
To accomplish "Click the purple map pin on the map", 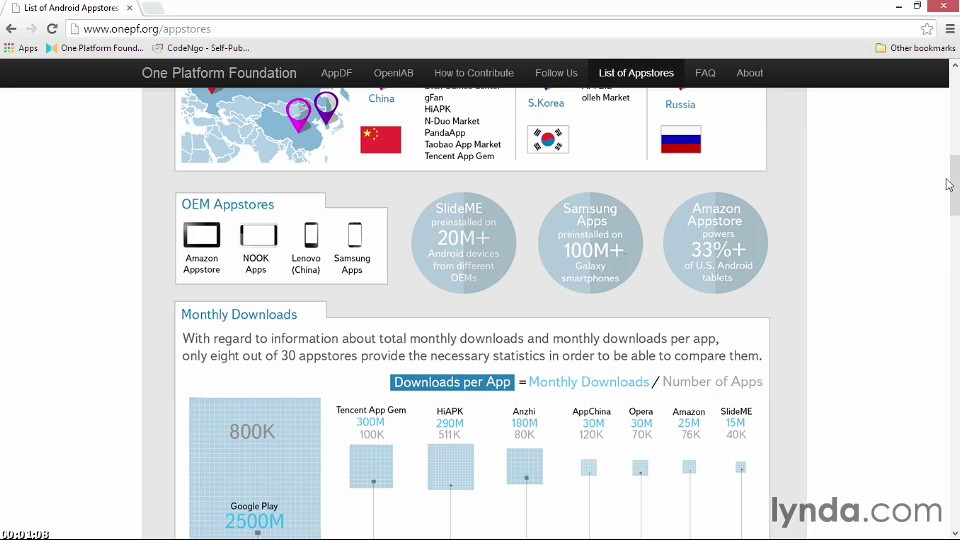I will (326, 108).
